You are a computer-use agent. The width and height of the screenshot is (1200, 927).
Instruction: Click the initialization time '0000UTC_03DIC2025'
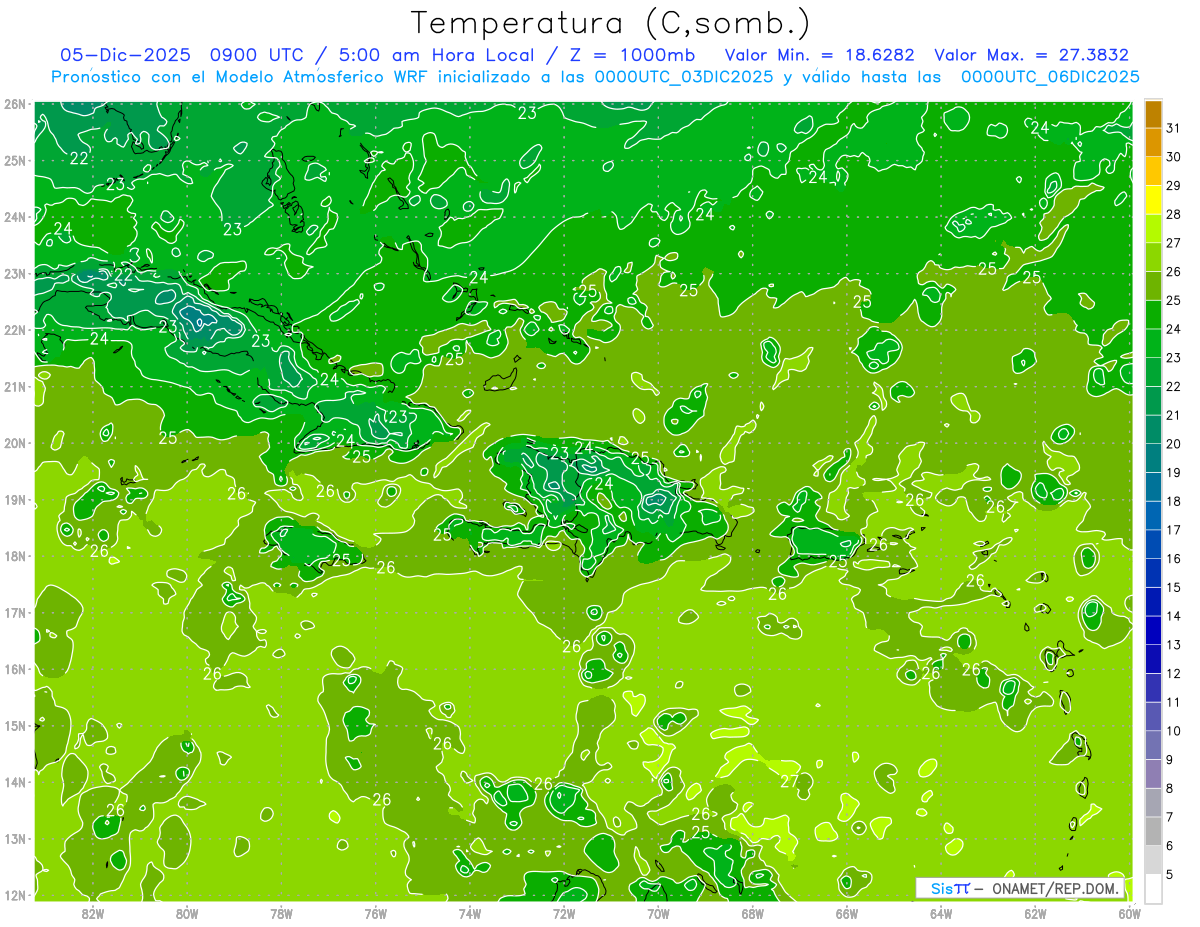[x=683, y=77]
